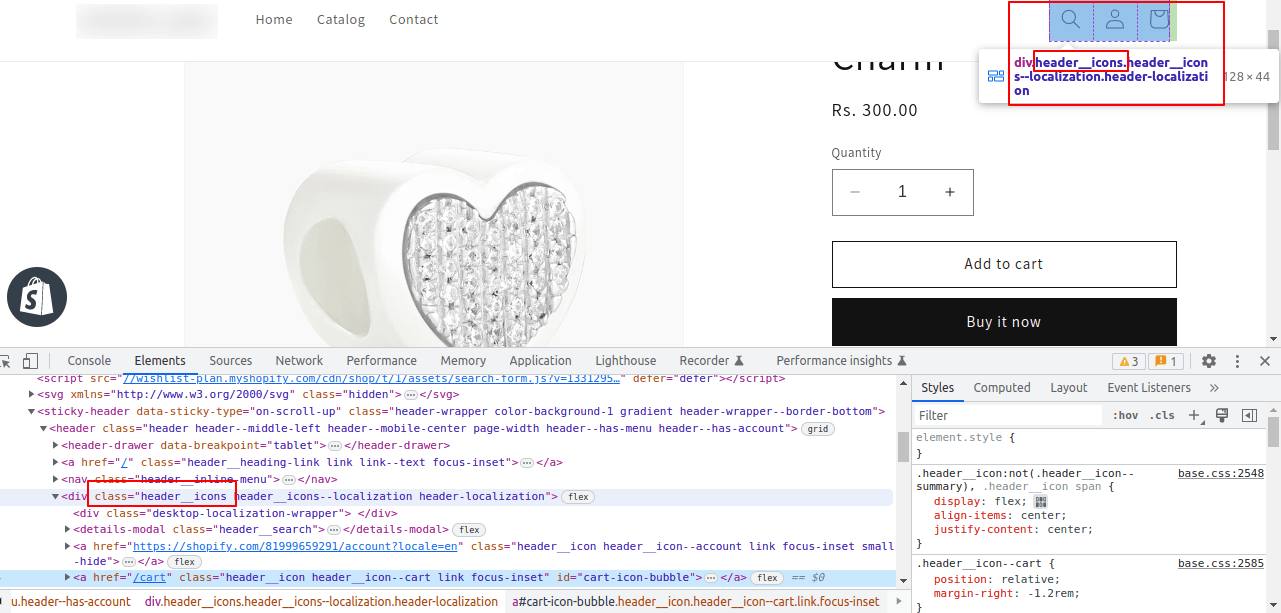Open the Computed tab
This screenshot has height=613, width=1281.
pos(1001,388)
